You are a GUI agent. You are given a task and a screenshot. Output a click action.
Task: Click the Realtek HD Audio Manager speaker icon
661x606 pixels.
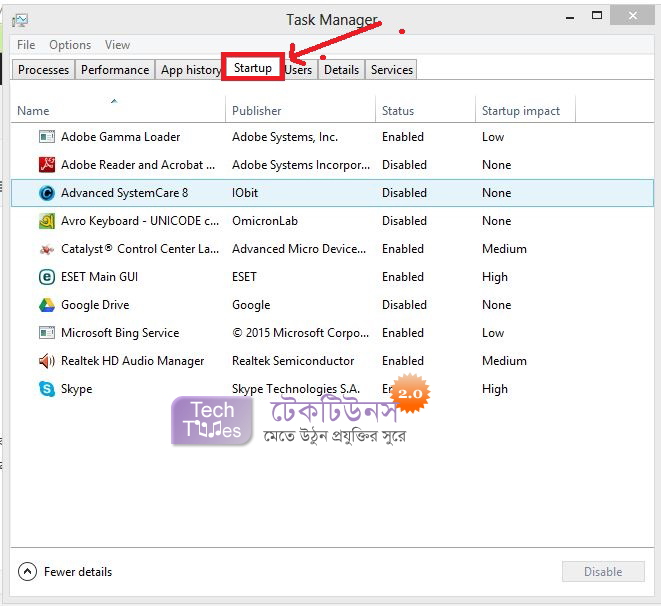(47, 361)
